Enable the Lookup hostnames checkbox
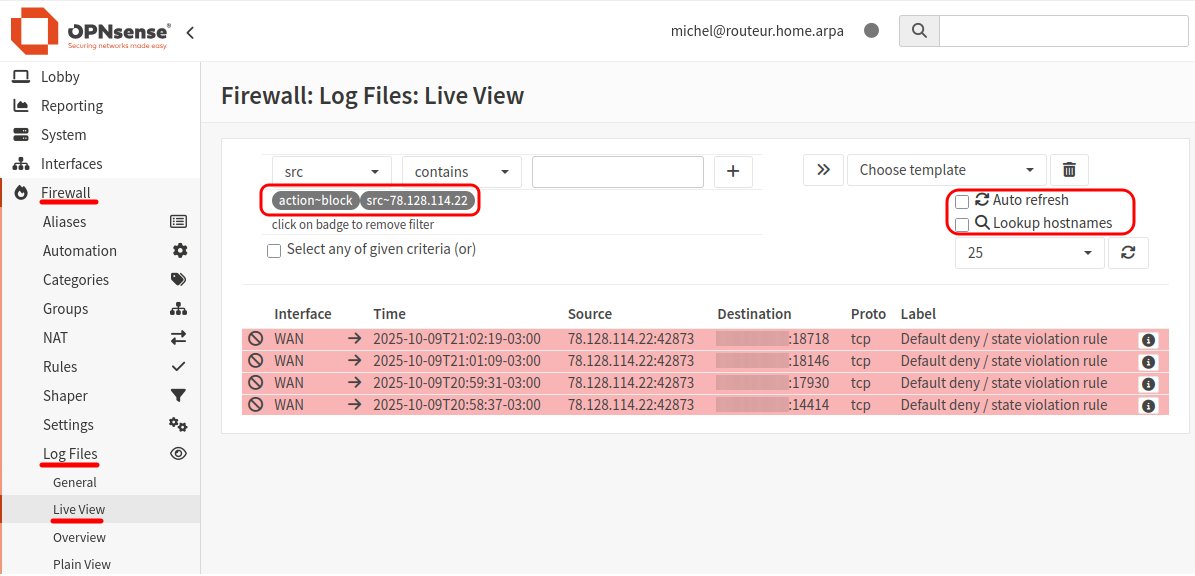Screen dimensions: 1195x576 [x=962, y=224]
